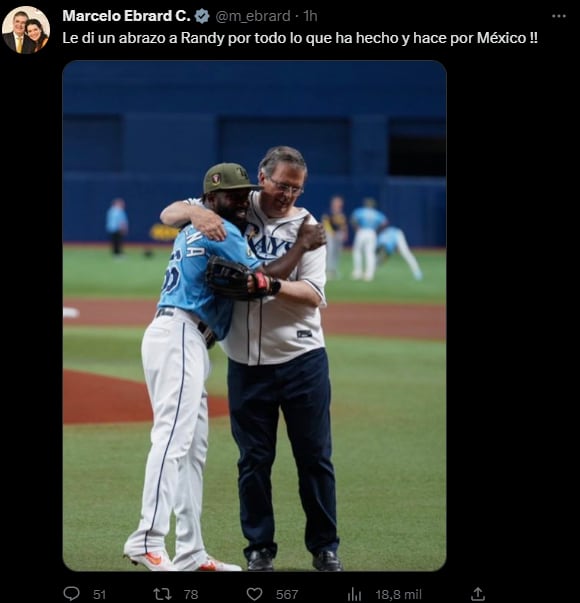Click the 18,8 mil views count
The width and height of the screenshot is (580, 603).
pyautogui.click(x=398, y=595)
